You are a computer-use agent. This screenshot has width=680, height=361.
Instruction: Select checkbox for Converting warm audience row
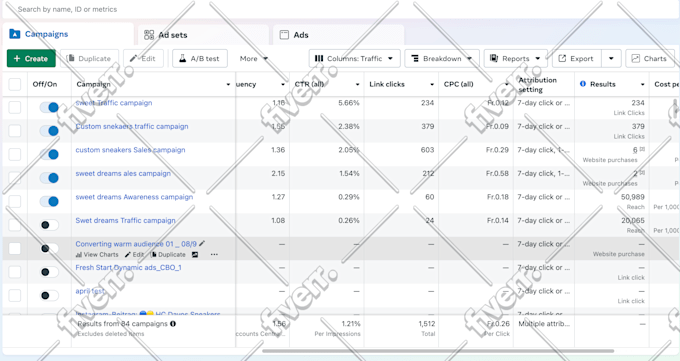click(x=15, y=248)
